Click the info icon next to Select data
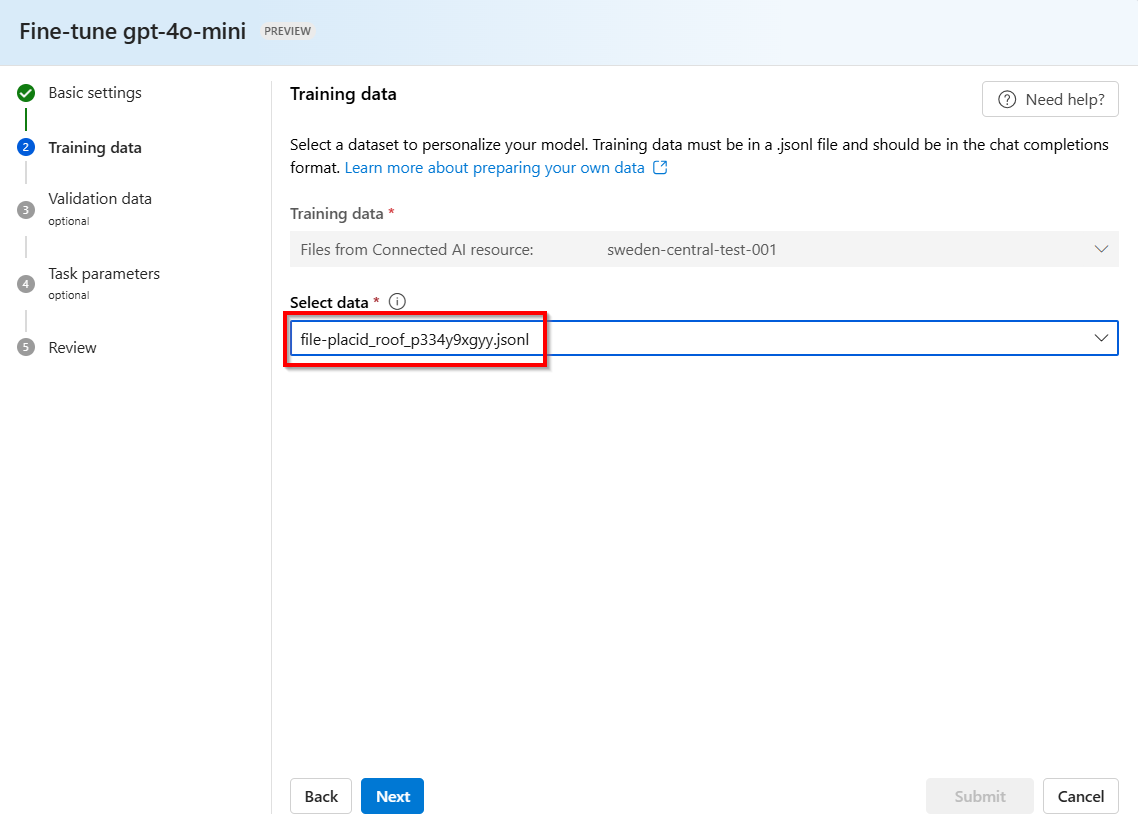This screenshot has width=1138, height=823. click(x=397, y=302)
